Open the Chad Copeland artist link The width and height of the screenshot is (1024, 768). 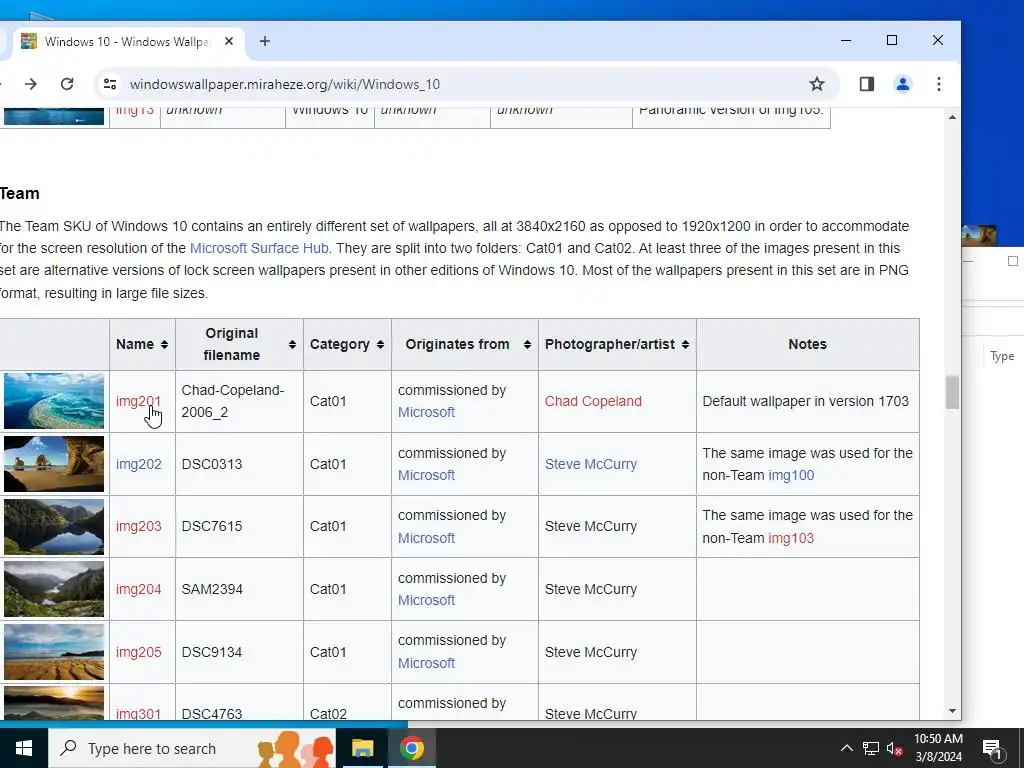tap(593, 401)
